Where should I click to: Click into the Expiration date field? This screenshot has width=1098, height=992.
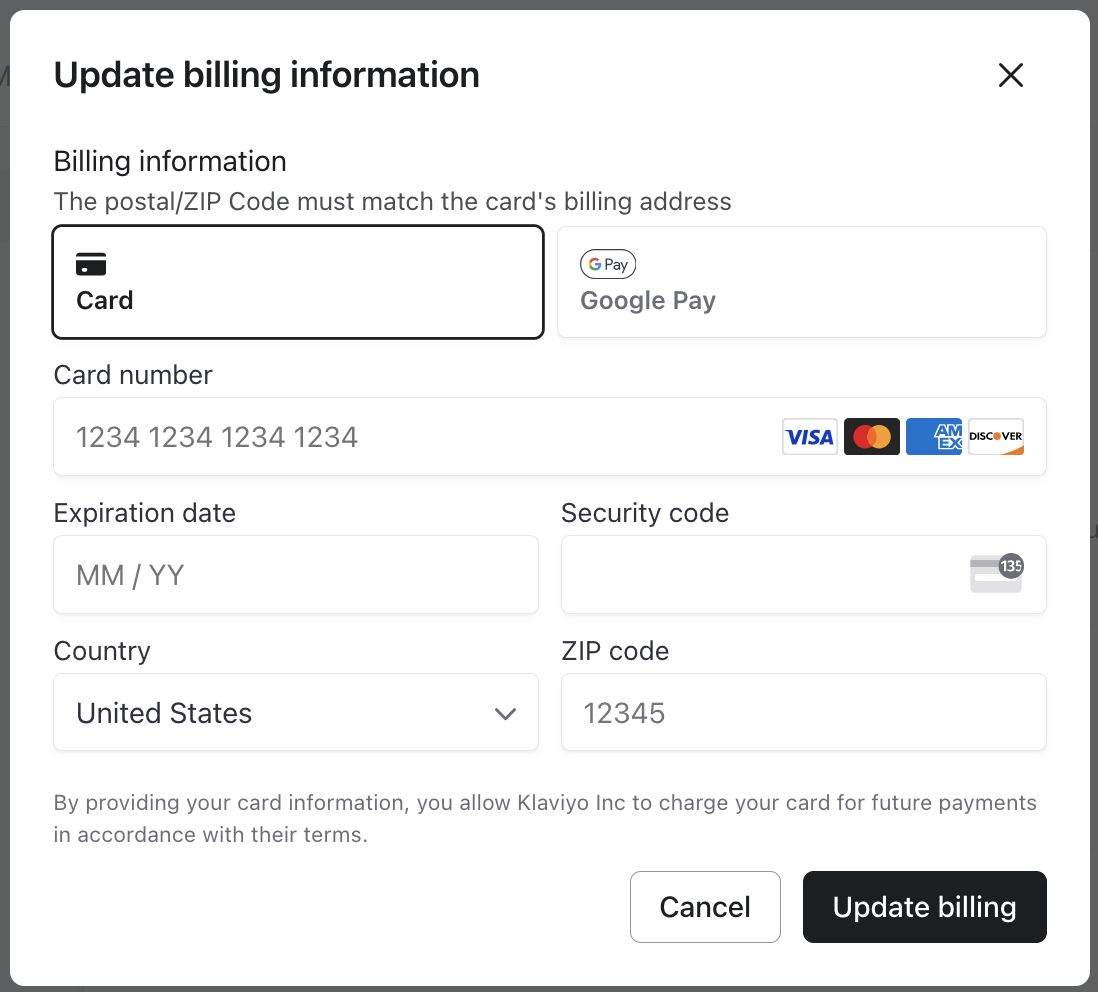[x=295, y=575]
